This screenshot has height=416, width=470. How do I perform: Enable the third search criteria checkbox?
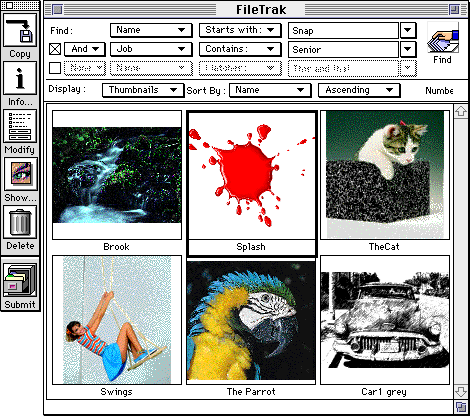[x=55, y=68]
